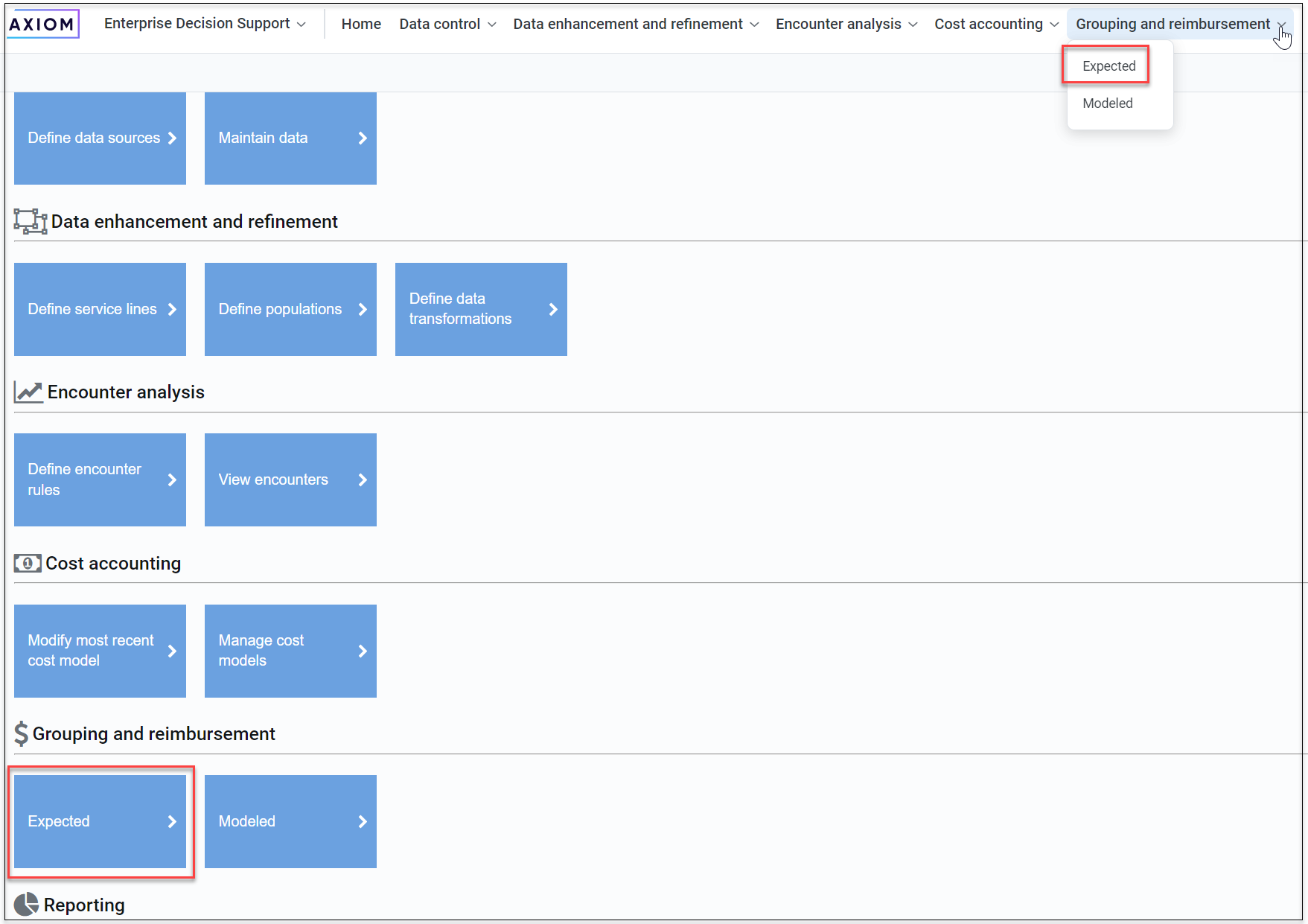Click the Data enhancement and refinement heading

pyautogui.click(x=194, y=222)
